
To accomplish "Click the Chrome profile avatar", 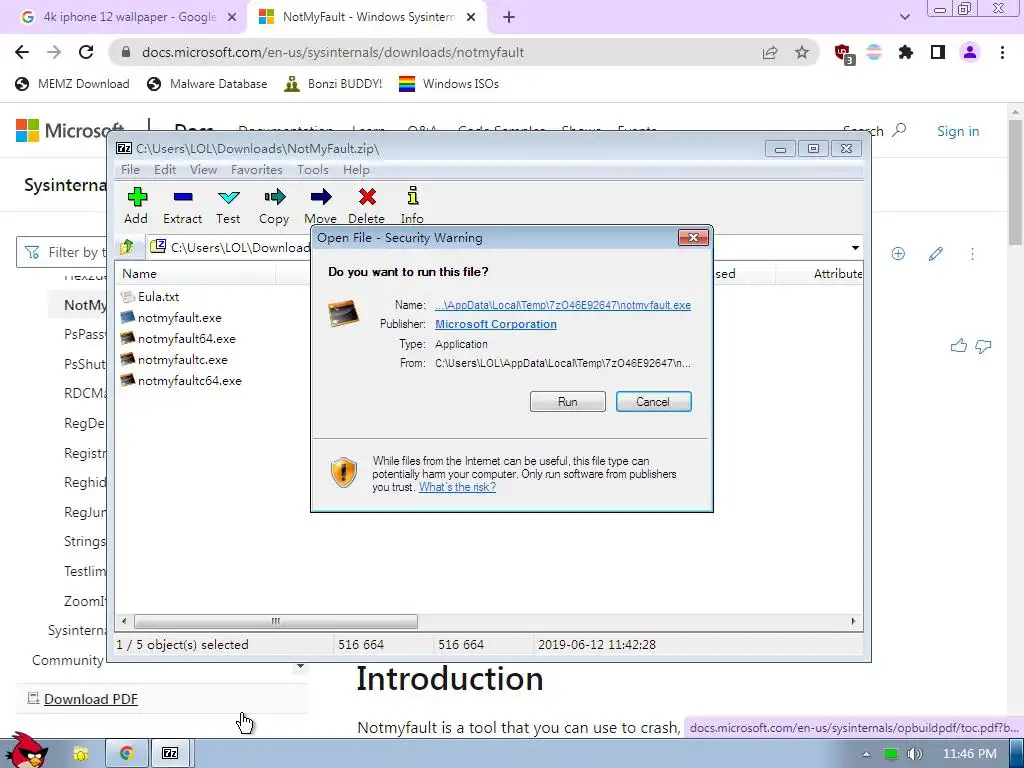I will (x=970, y=52).
